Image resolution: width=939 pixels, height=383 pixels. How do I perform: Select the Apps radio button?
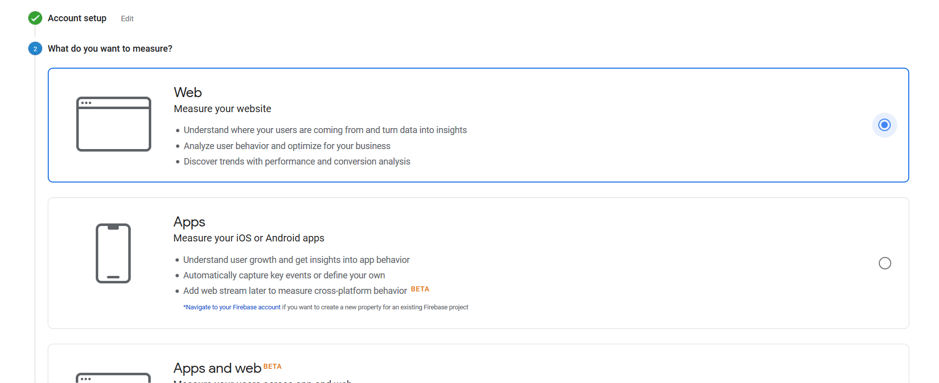point(885,263)
